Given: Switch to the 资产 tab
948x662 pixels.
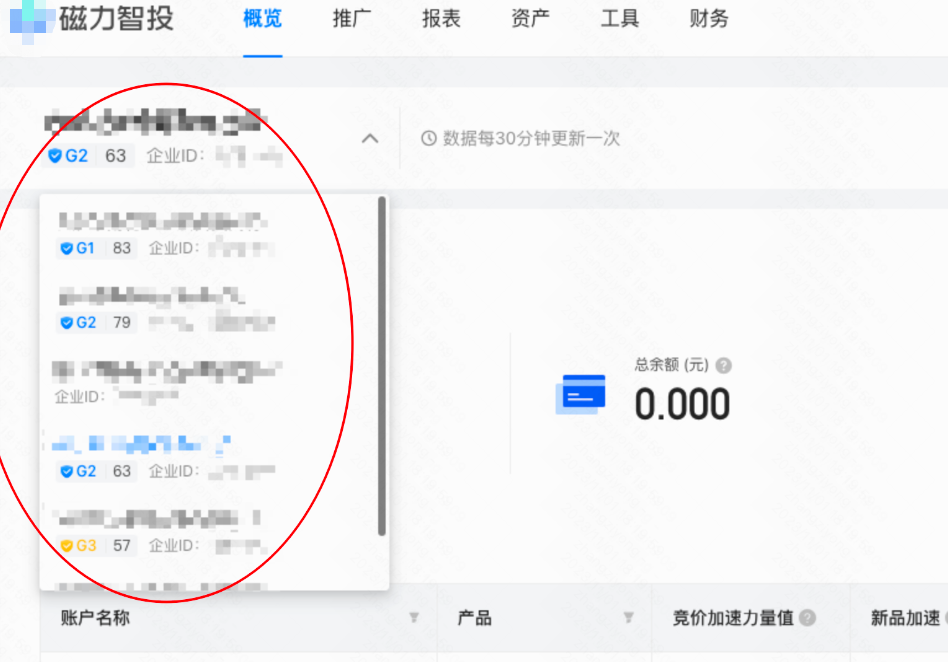Looking at the screenshot, I should pos(529,19).
